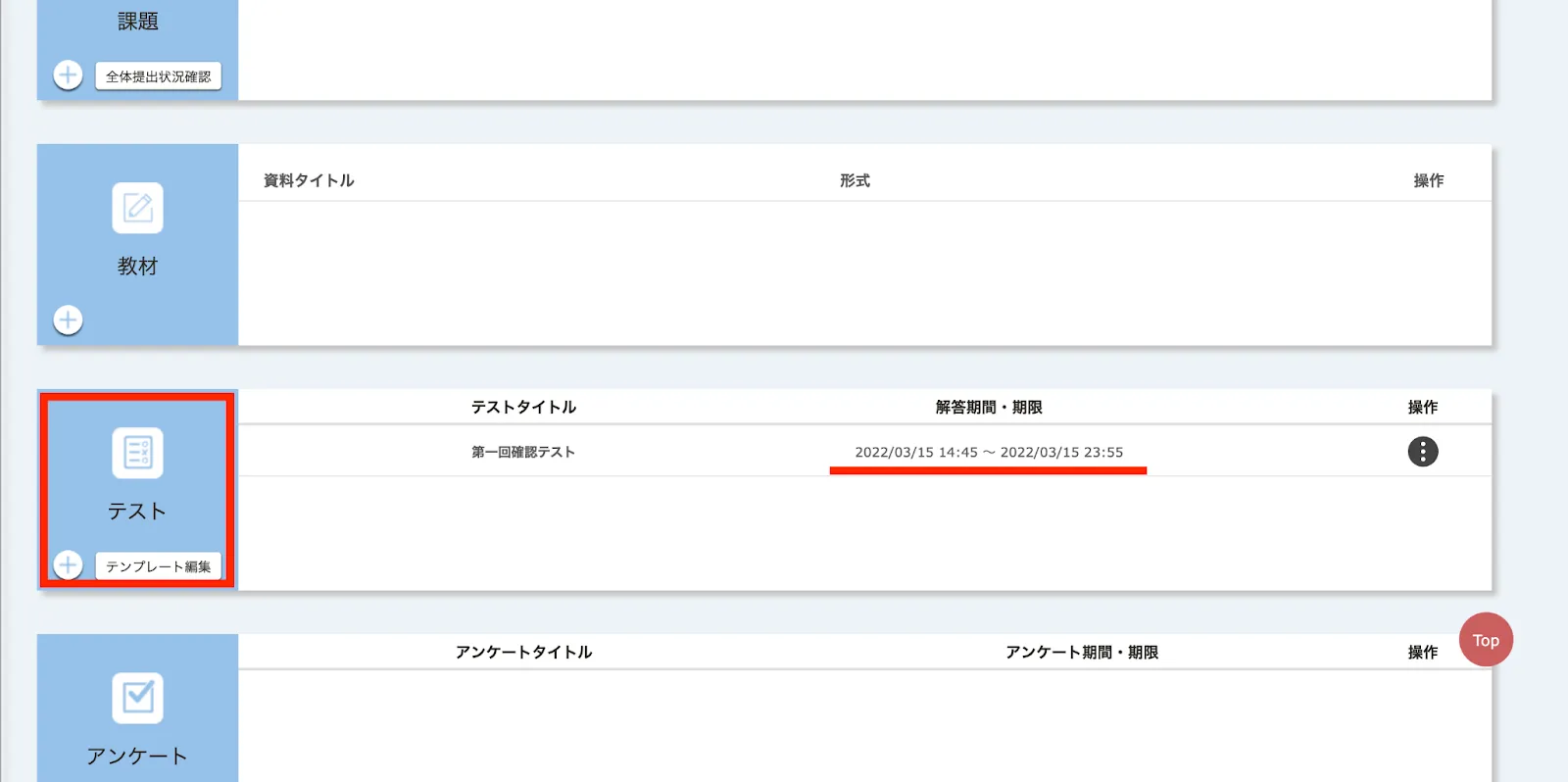Select the 課題 section label
Image resolution: width=1568 pixels, height=782 pixels.
tap(137, 22)
